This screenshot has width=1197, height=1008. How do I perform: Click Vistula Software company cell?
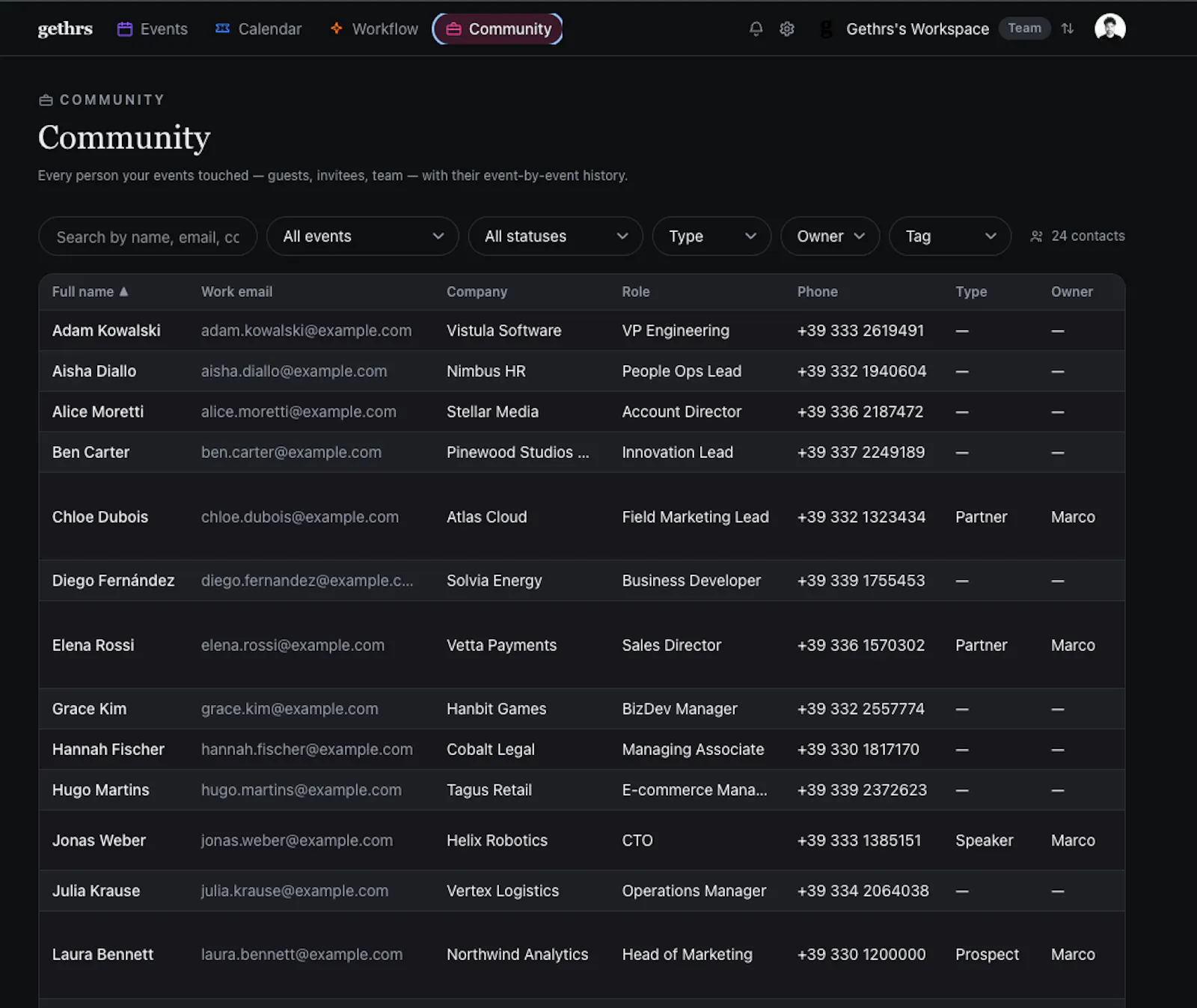point(503,331)
